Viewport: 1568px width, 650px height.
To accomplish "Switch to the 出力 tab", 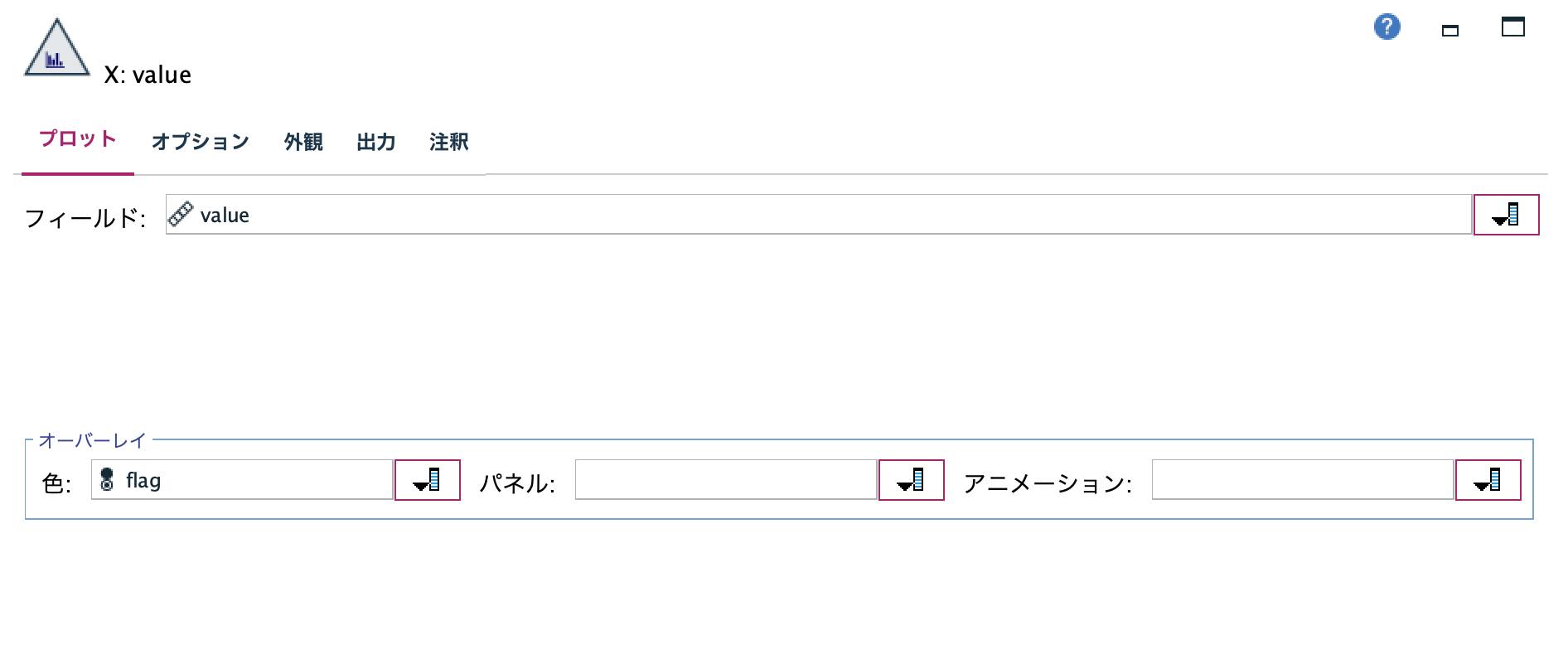I will (x=375, y=142).
